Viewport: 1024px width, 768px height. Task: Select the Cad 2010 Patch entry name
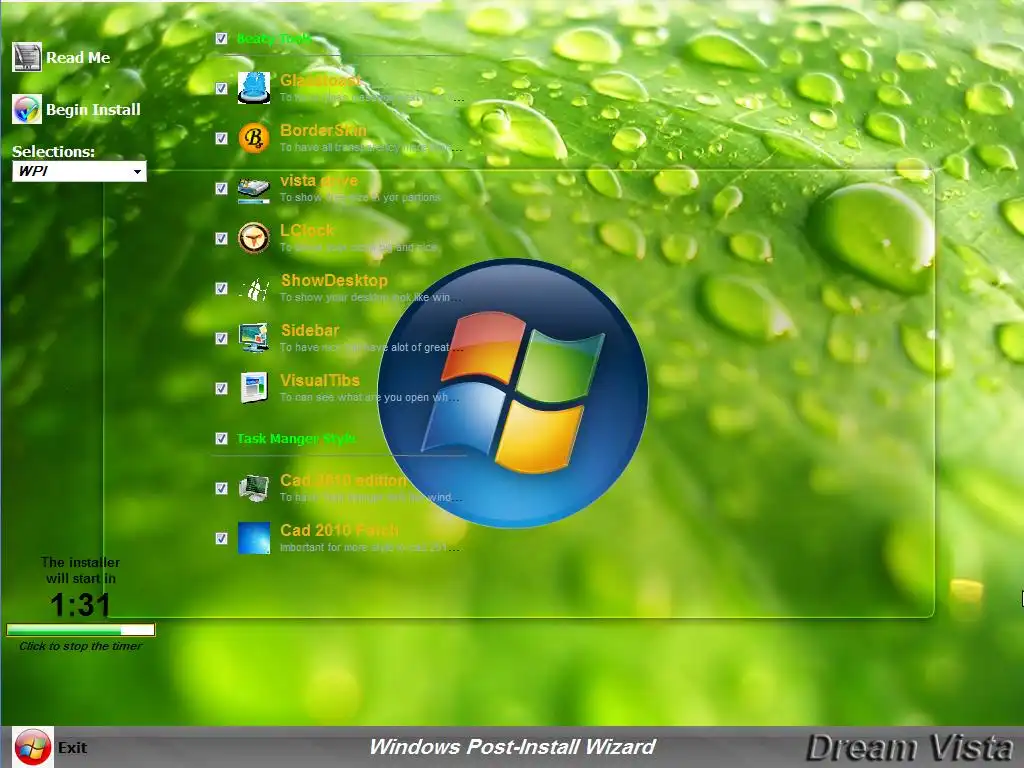339,530
